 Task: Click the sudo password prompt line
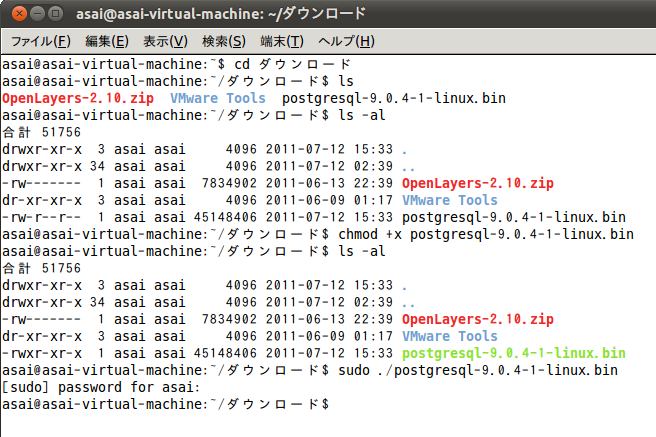[101, 387]
